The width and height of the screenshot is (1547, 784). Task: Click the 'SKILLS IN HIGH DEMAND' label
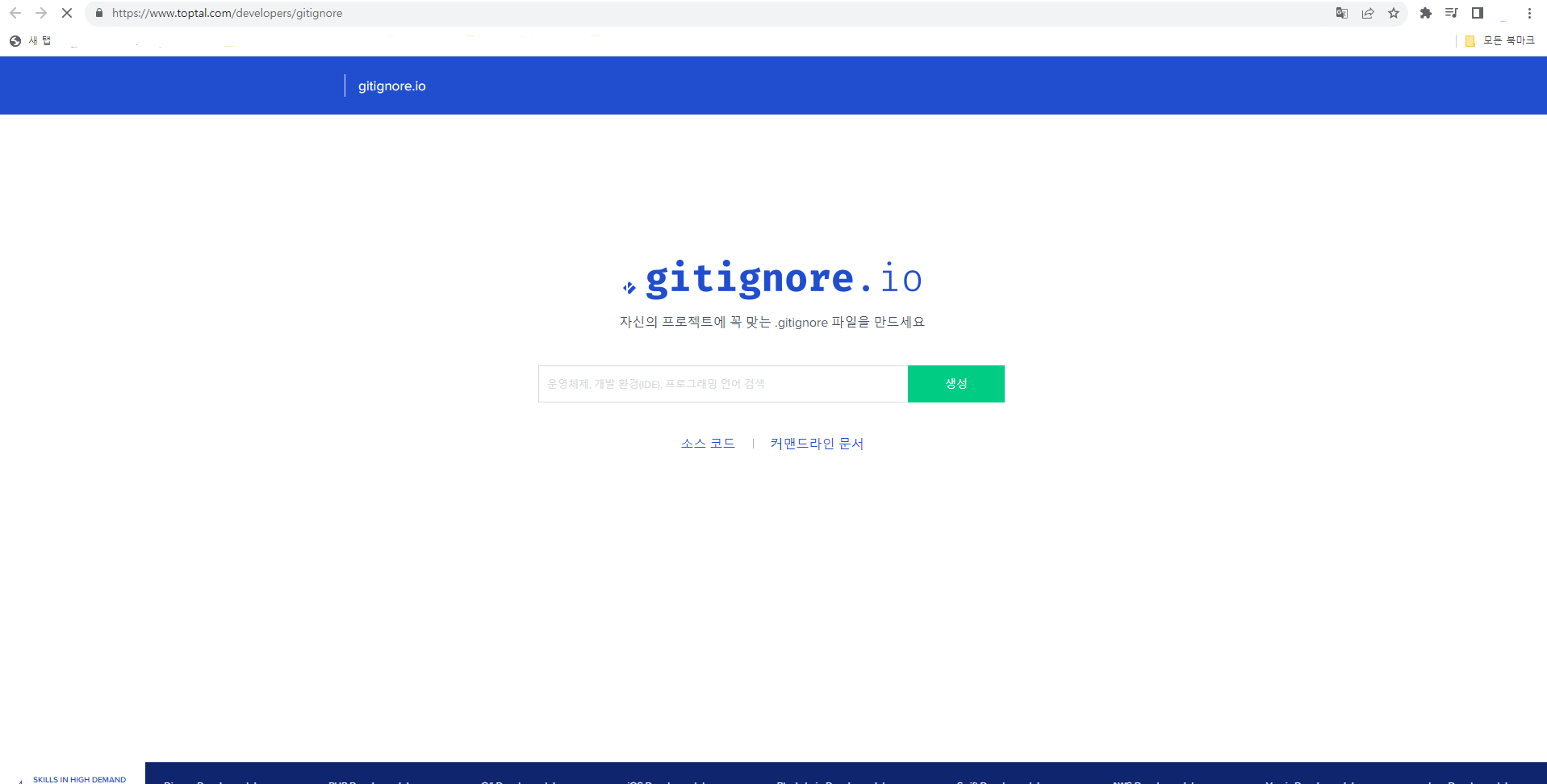click(79, 779)
